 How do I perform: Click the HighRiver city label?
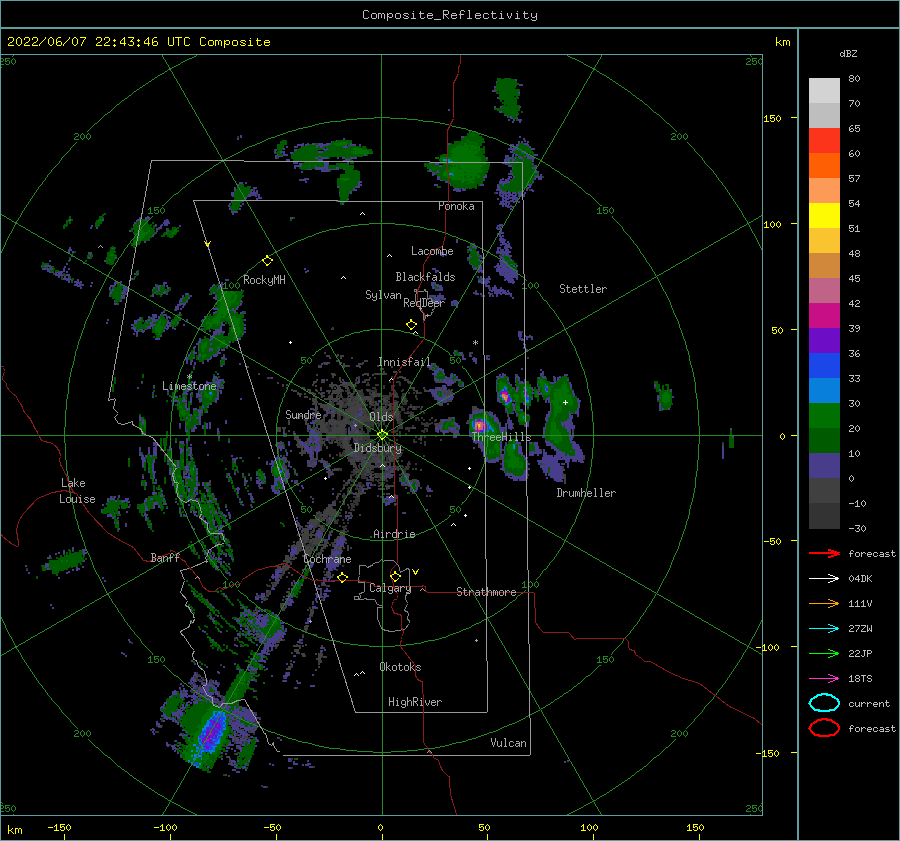point(415,702)
